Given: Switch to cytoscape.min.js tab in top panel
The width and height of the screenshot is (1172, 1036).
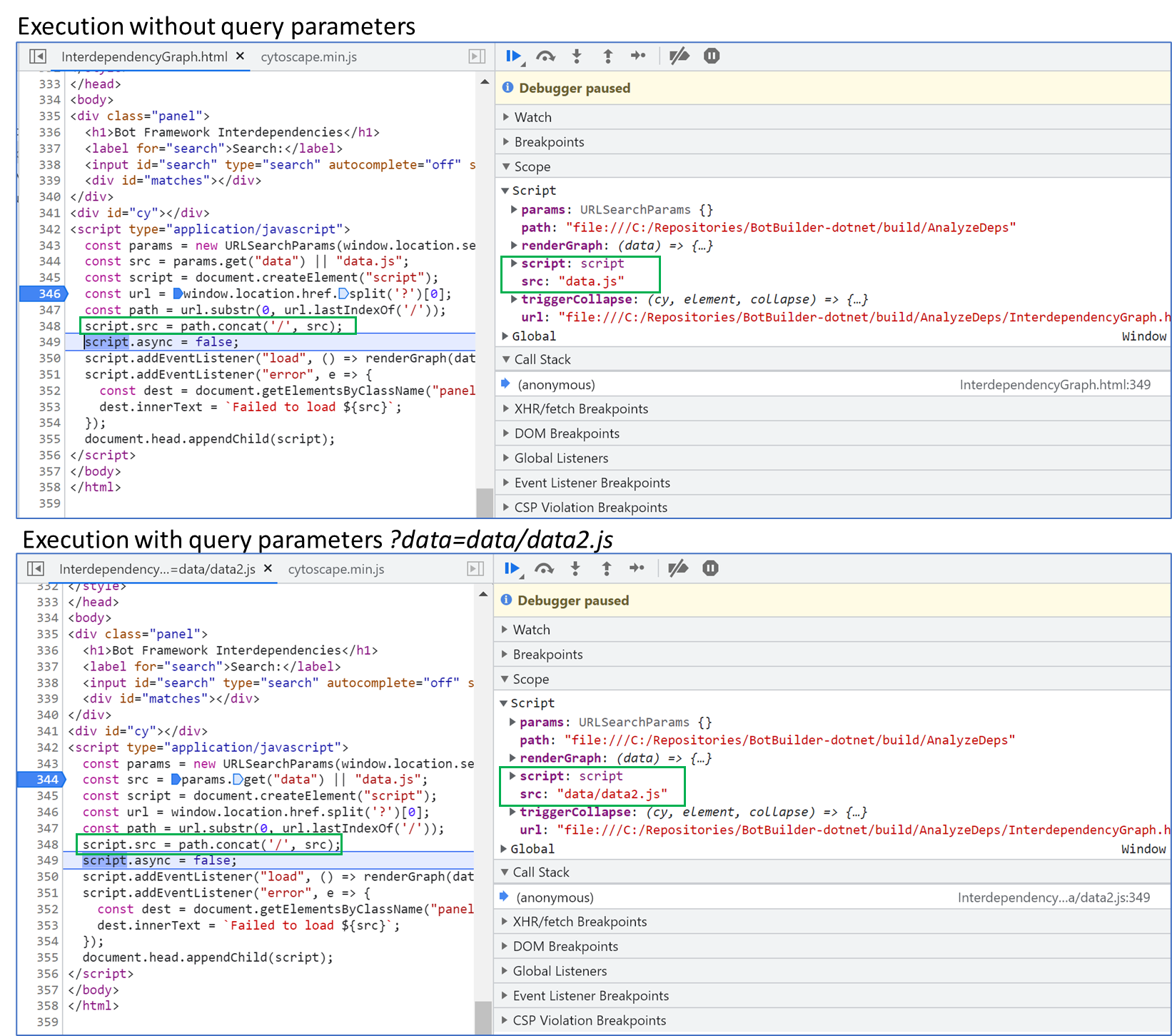Looking at the screenshot, I should [x=309, y=57].
